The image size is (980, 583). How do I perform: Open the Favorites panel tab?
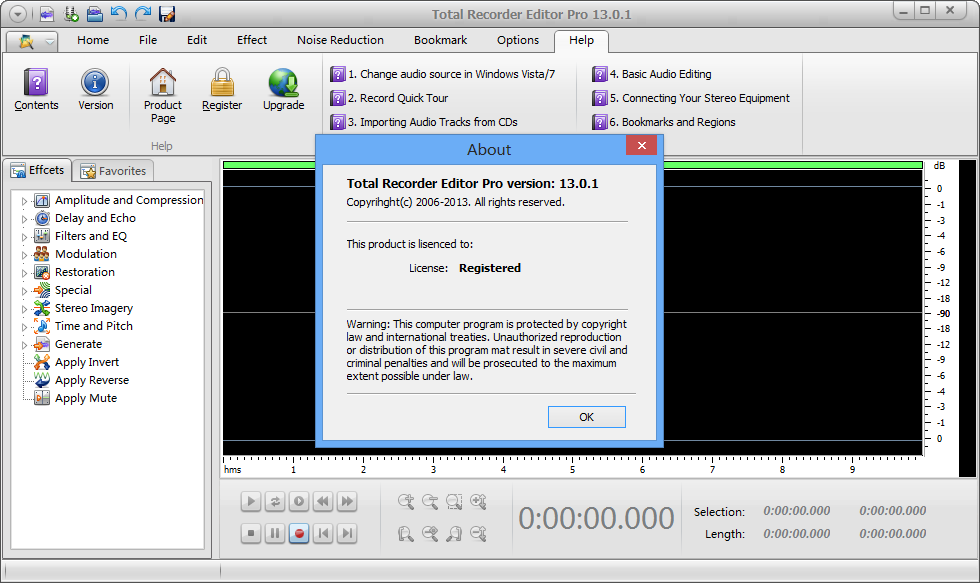coord(113,171)
